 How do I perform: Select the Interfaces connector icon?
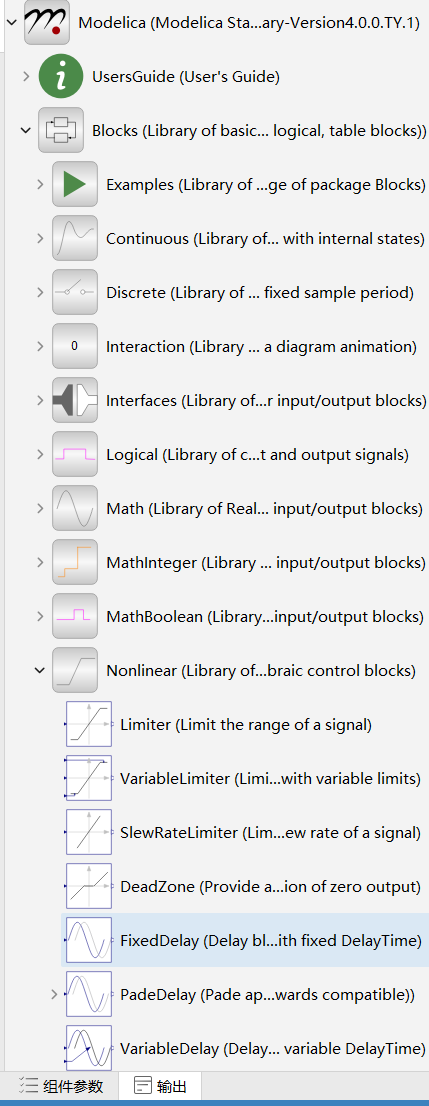(x=75, y=401)
